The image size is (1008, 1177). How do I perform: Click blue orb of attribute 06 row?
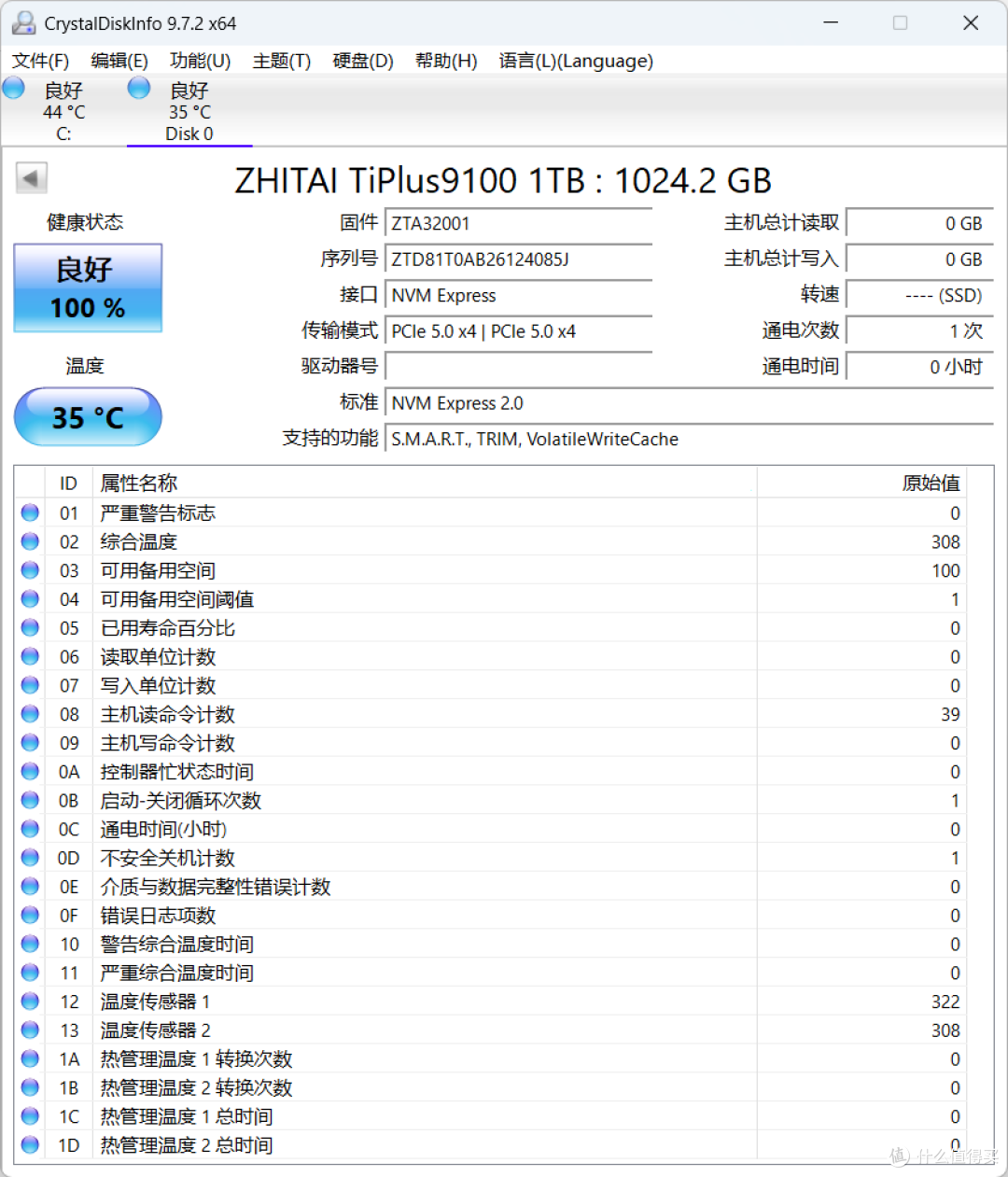[x=30, y=656]
